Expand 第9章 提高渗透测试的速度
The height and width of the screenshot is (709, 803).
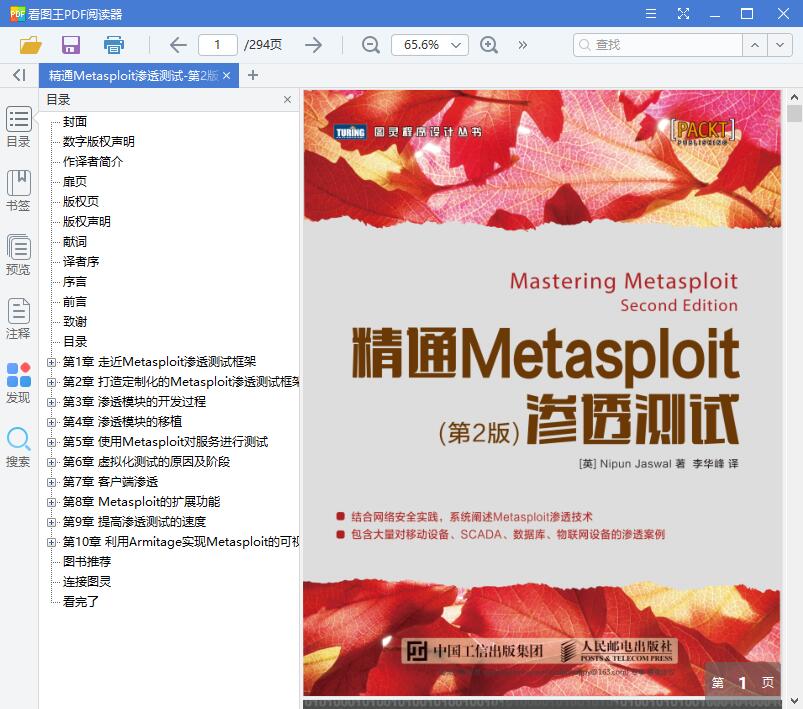point(51,522)
